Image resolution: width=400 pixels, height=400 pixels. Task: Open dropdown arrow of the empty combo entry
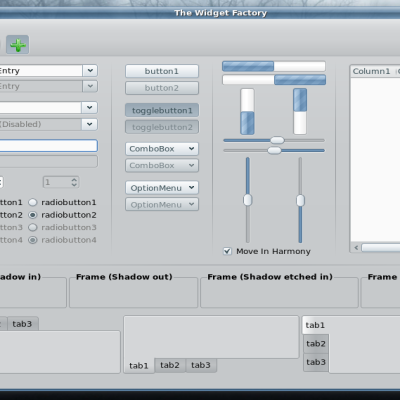89,108
